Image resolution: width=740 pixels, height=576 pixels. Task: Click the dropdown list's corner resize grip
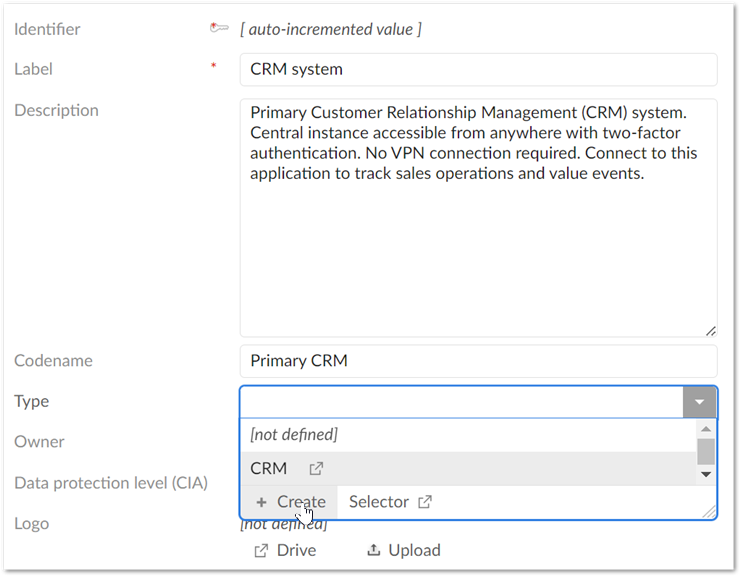point(709,511)
